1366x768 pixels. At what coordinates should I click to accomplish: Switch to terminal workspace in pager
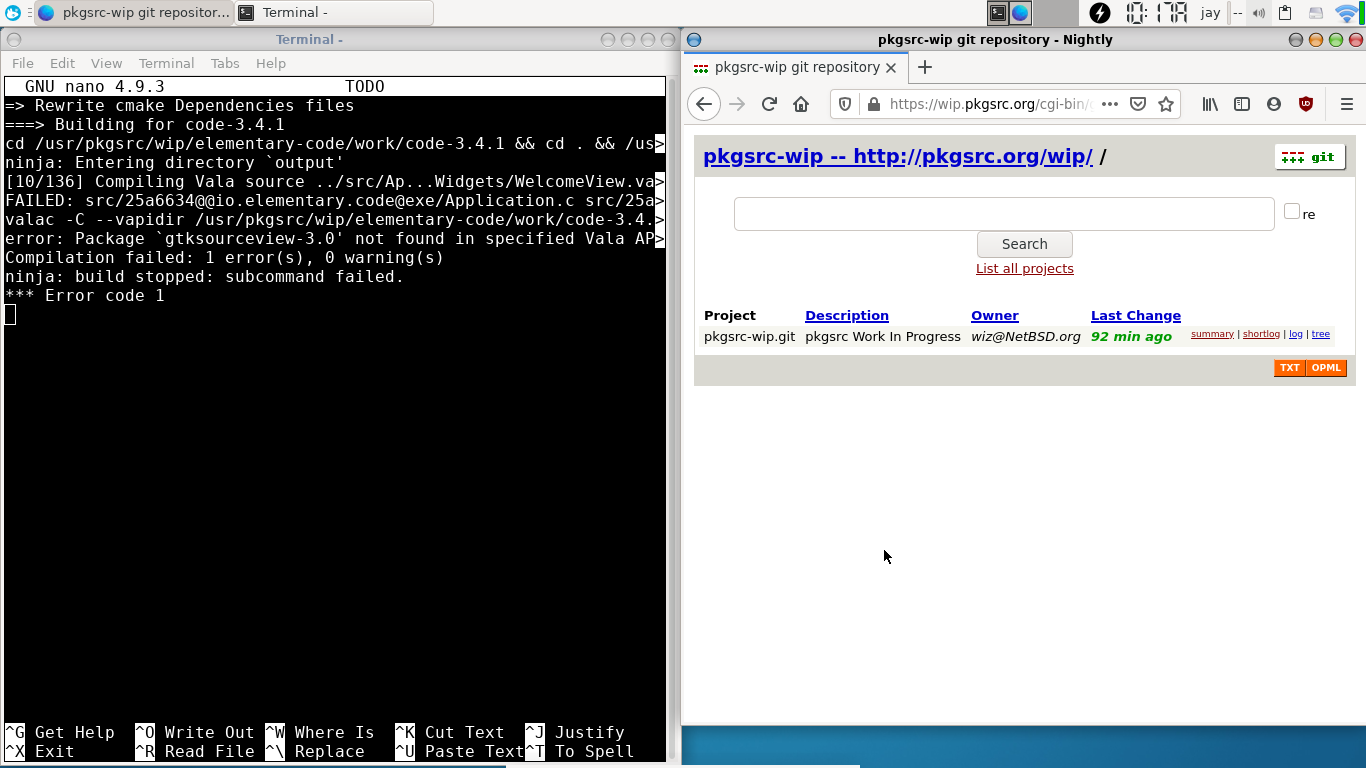(998, 13)
